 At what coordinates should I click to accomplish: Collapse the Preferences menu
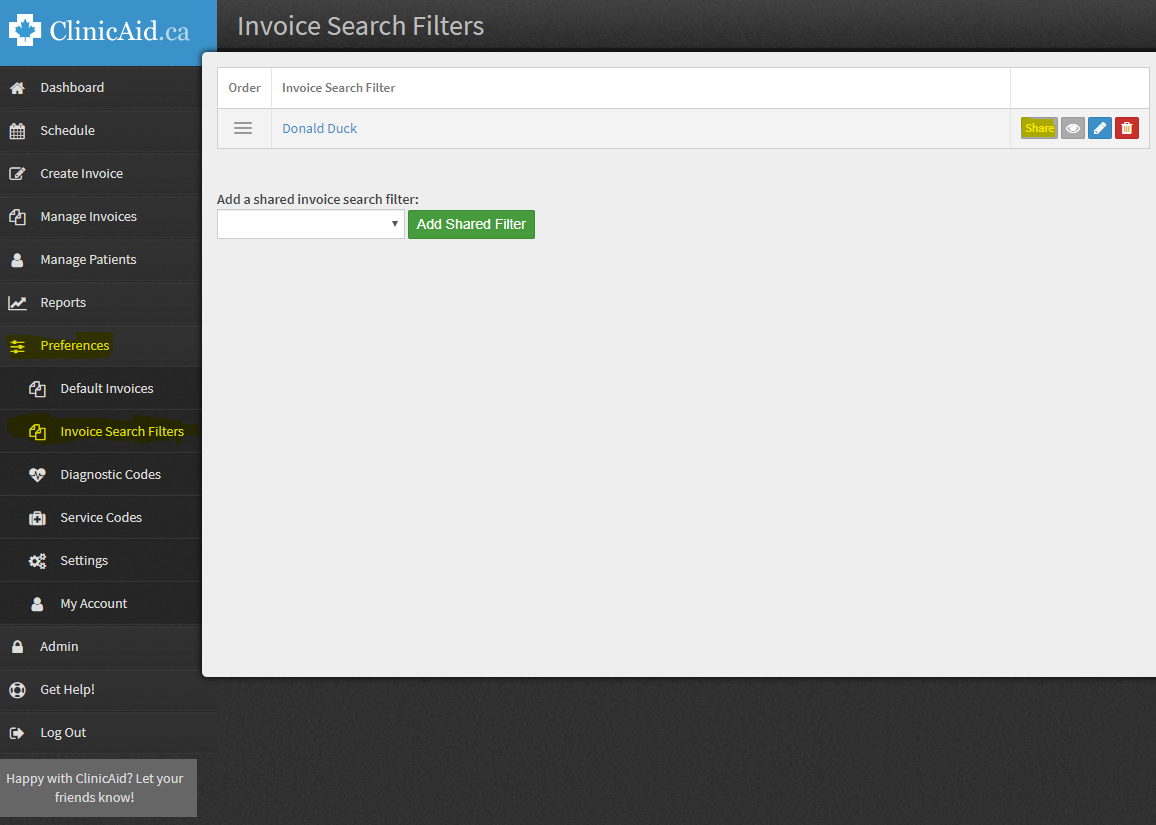pos(101,346)
